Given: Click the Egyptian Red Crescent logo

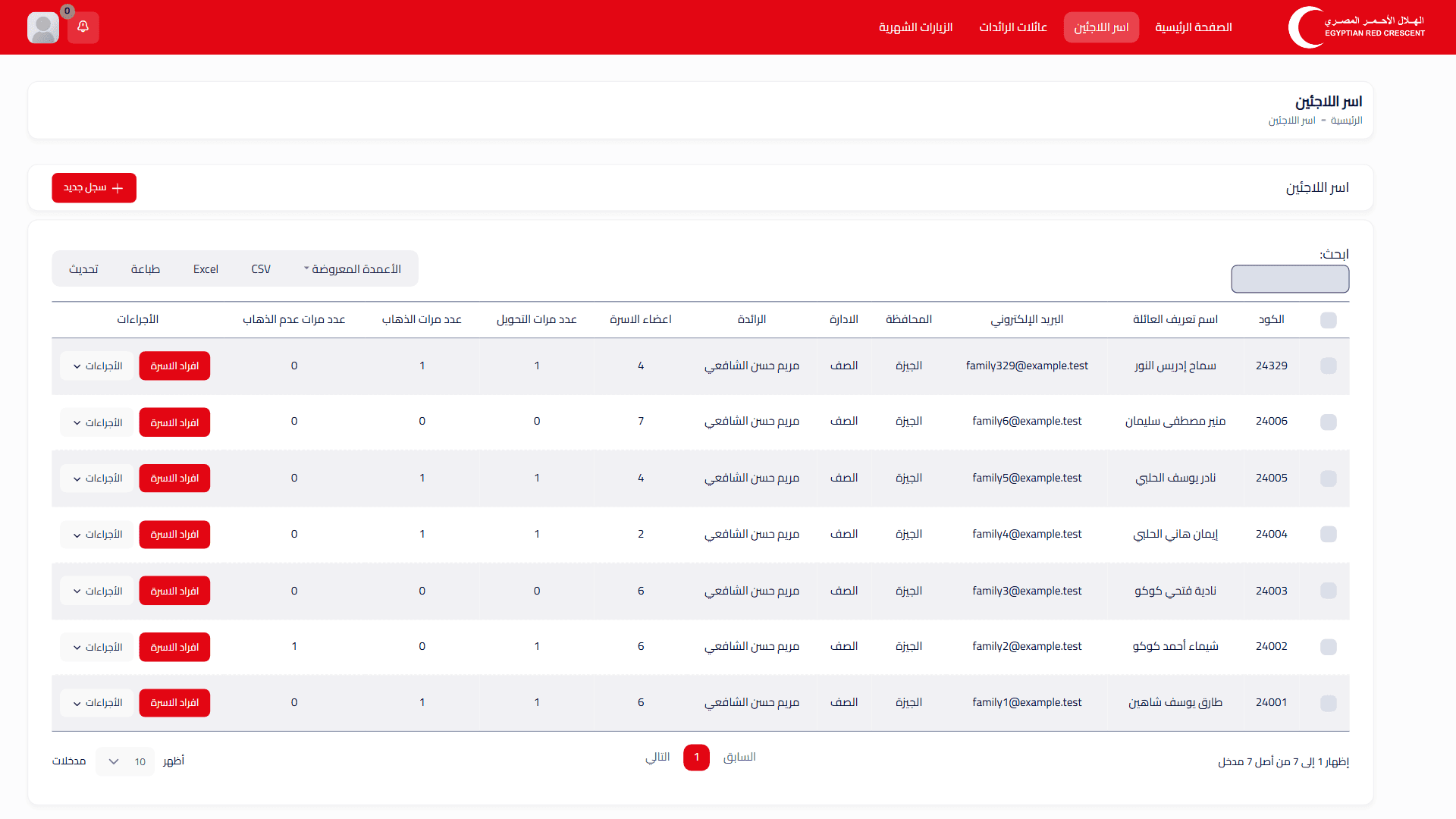Looking at the screenshot, I should tap(1357, 27).
